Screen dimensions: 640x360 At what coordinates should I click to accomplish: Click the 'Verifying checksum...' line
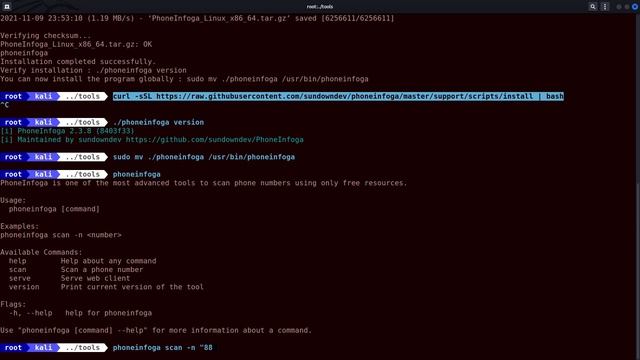coord(45,36)
